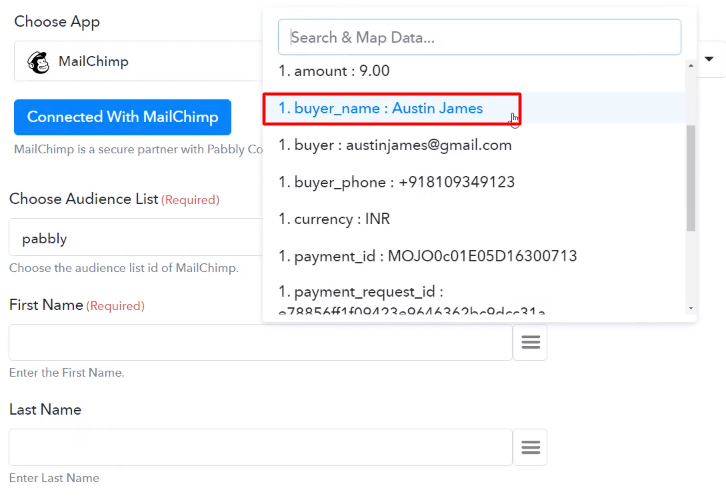Click the 'Choose Audience List' label text
Viewport: 726px width, 500px height.
coord(84,199)
